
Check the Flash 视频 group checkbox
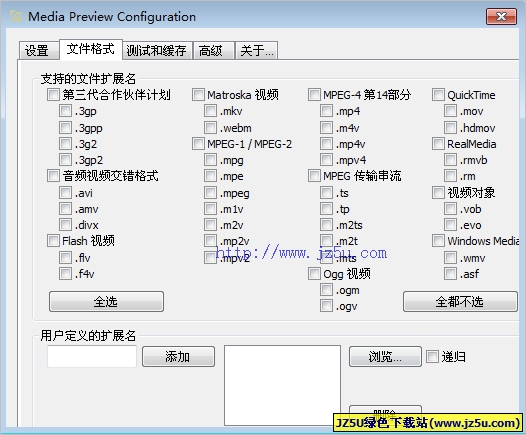pyautogui.click(x=53, y=241)
